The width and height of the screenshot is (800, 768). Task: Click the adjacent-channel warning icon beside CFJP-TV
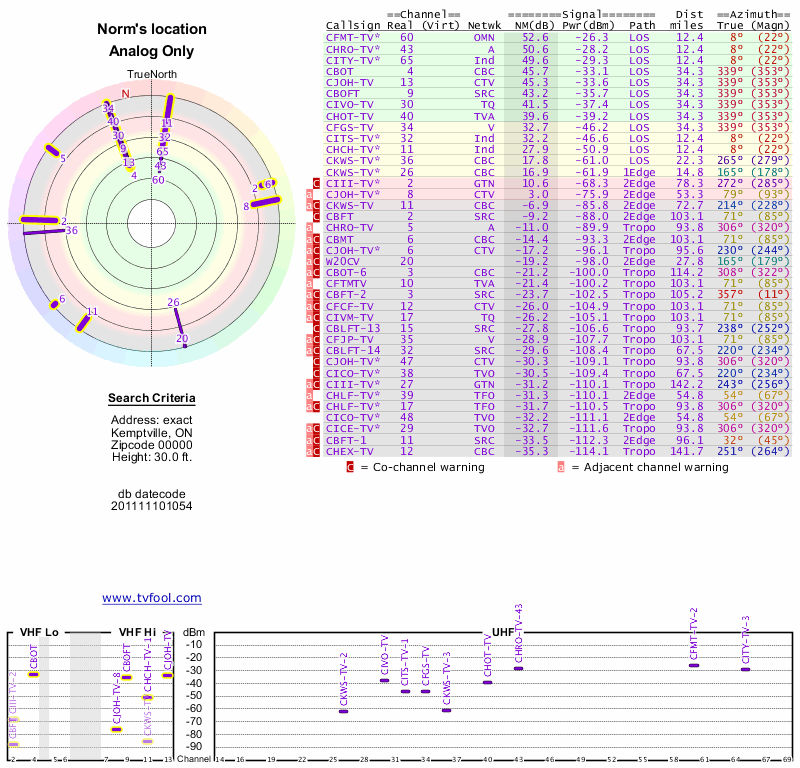310,338
